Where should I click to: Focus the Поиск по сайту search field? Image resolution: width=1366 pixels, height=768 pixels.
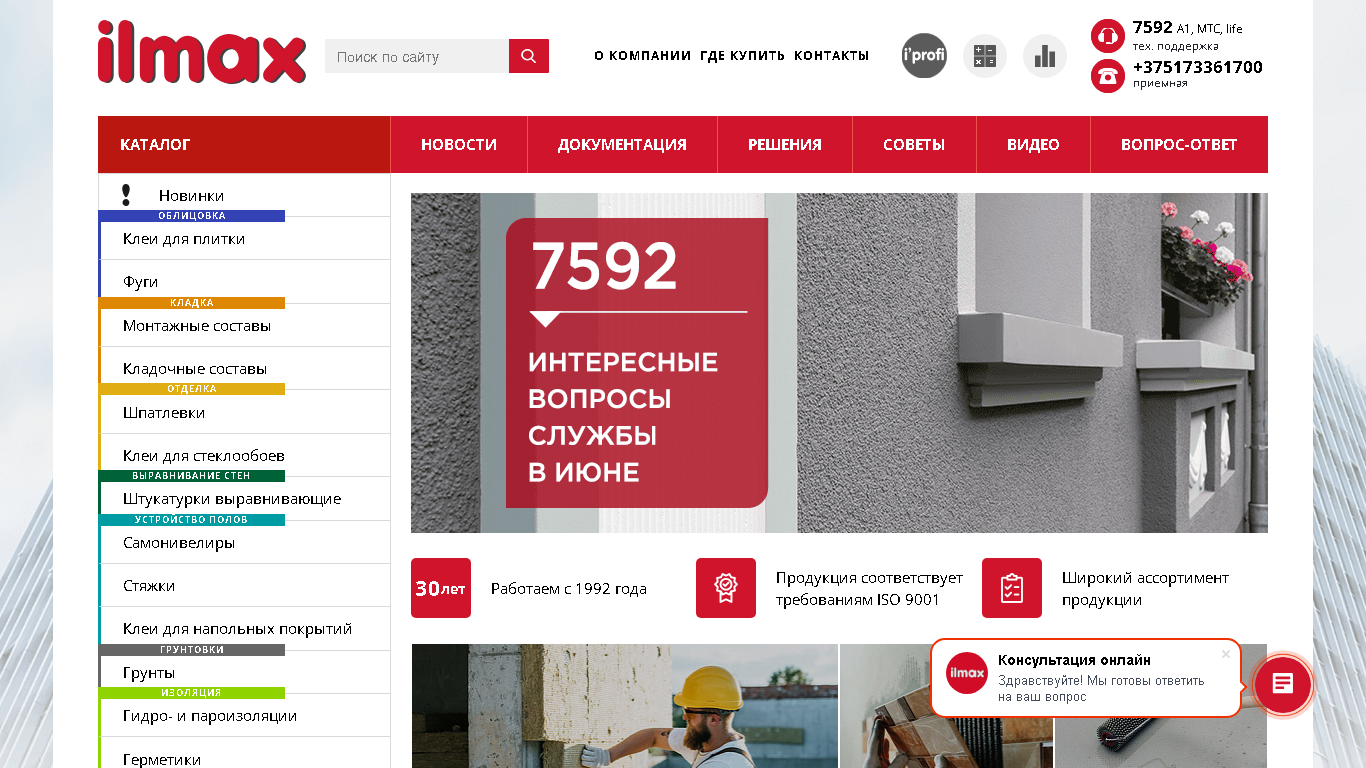417,56
